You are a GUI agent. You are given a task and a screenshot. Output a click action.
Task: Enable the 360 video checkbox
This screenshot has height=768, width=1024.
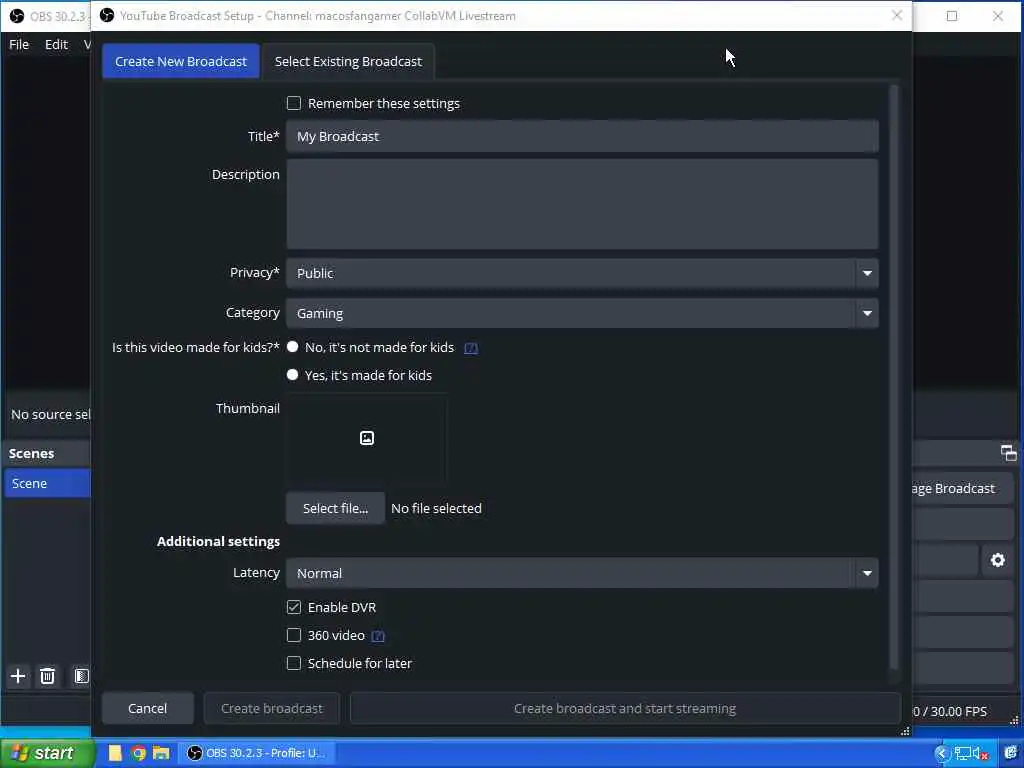pos(294,635)
